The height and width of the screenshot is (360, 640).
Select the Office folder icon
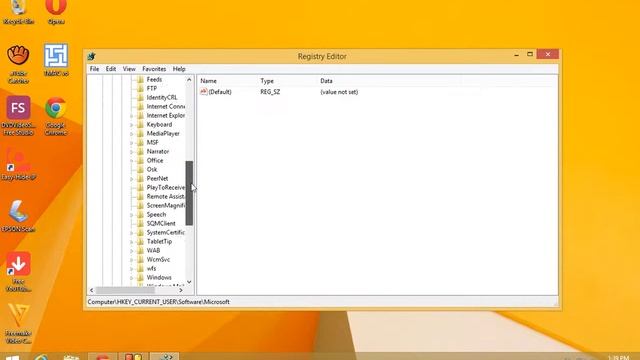click(x=140, y=160)
